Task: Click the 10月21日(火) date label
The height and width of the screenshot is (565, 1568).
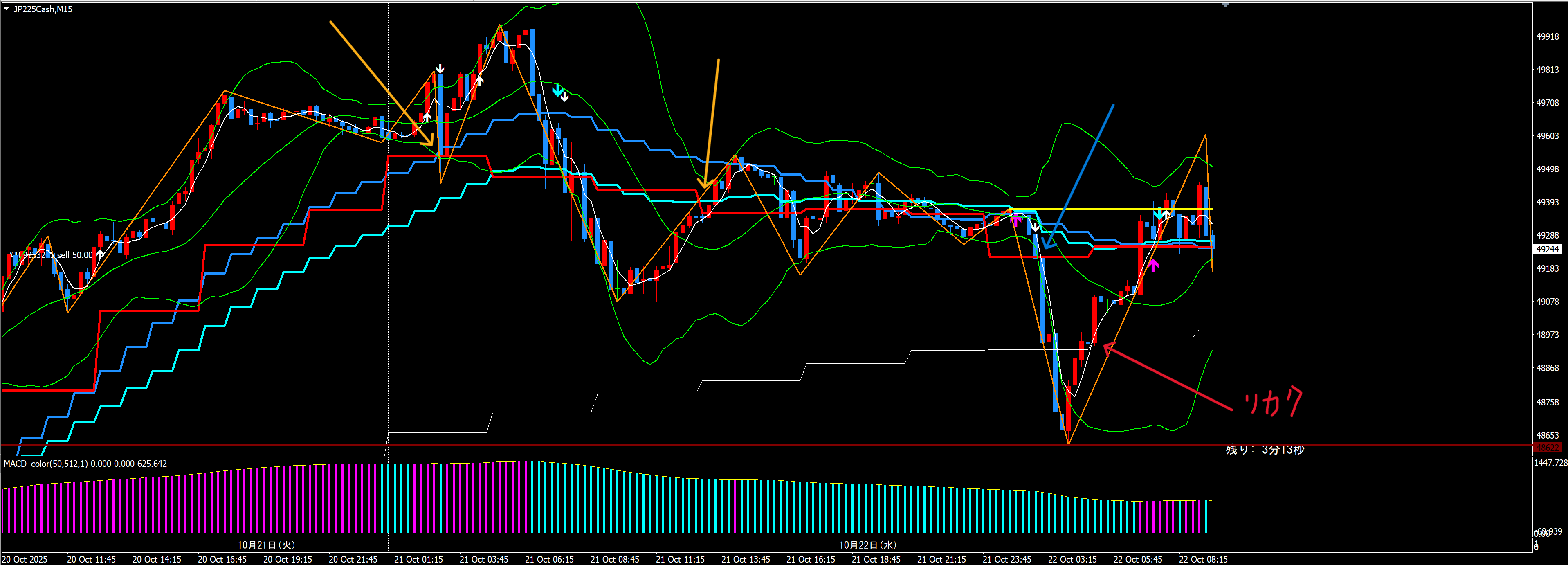Action: point(266,545)
